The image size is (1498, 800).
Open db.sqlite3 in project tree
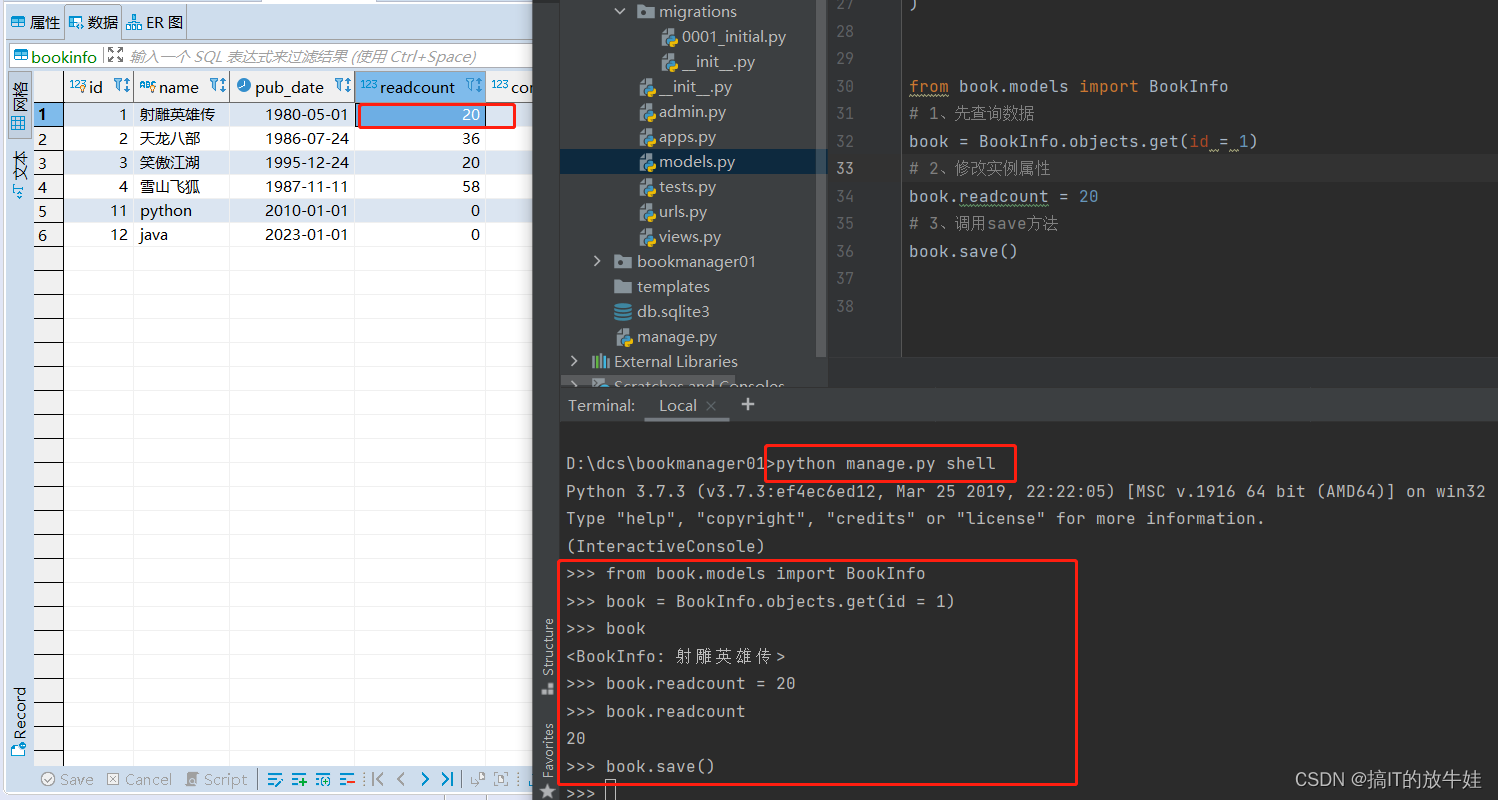pyautogui.click(x=662, y=311)
